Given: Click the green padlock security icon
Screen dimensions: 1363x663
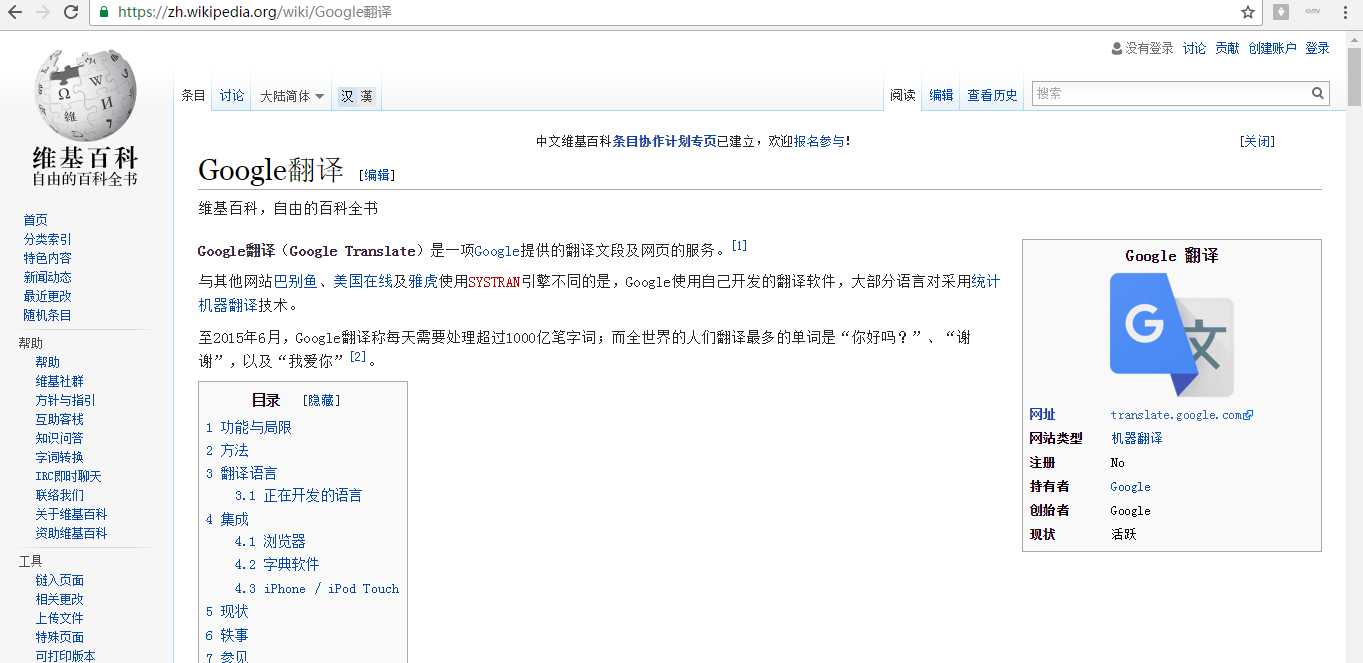Looking at the screenshot, I should point(104,13).
